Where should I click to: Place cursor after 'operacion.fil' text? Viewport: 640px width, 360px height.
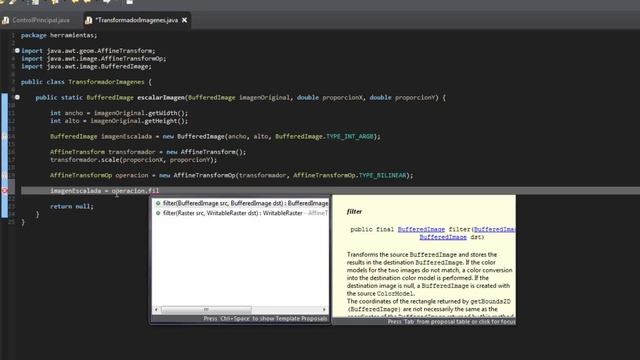pyautogui.click(x=160, y=191)
